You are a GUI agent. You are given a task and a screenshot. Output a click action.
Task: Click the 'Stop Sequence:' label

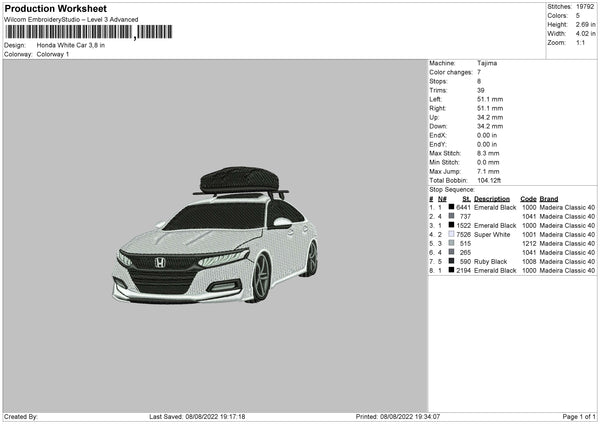pyautogui.click(x=452, y=190)
